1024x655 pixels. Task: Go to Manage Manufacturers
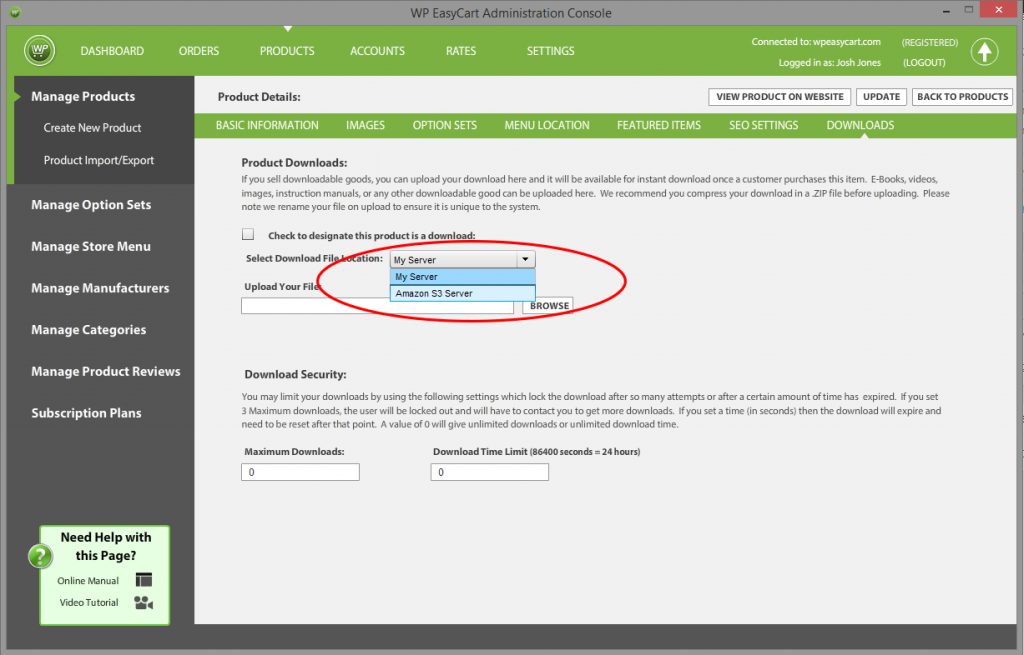pos(100,289)
